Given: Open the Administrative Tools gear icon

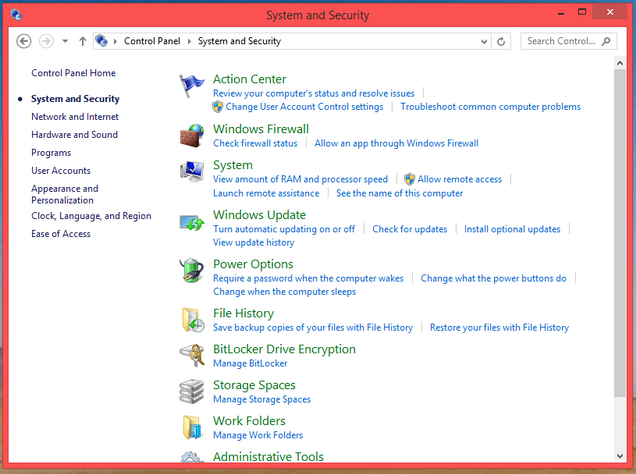Looking at the screenshot, I should point(192,457).
